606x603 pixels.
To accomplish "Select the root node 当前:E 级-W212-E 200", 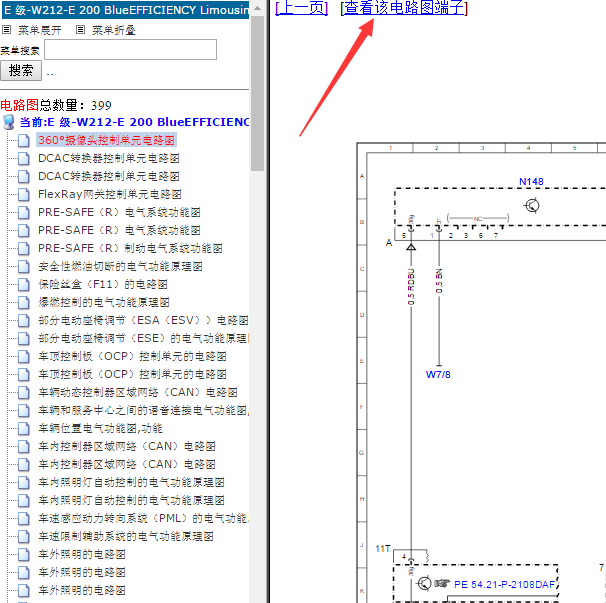I will tap(134, 122).
